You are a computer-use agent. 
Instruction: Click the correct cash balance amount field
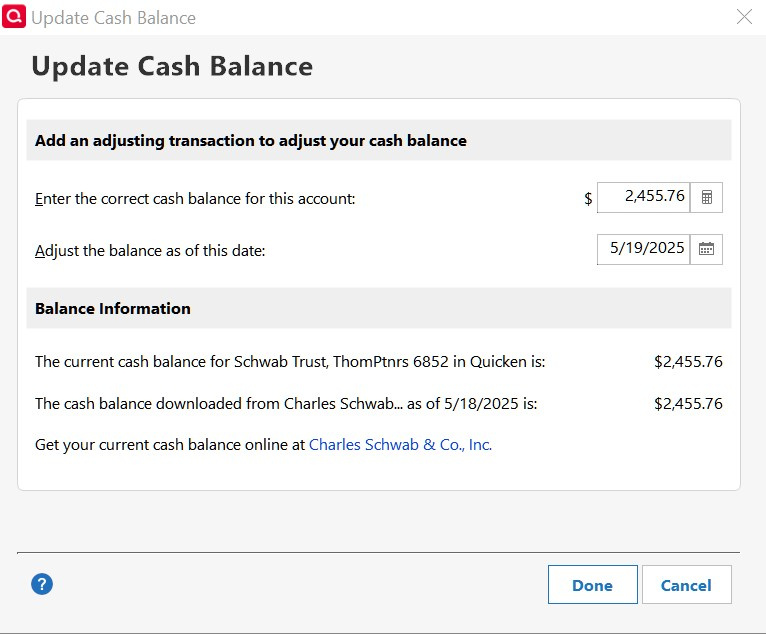[644, 197]
